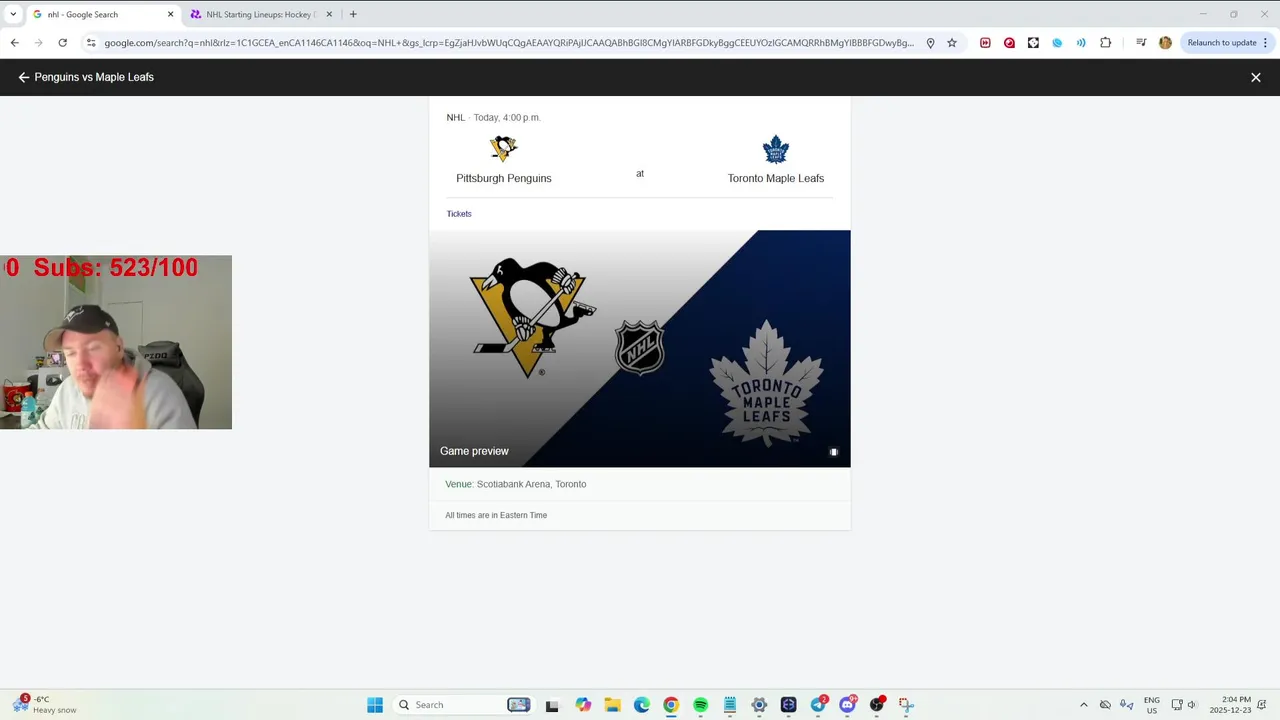This screenshot has width=1280, height=720.
Task: Switch to Chrome in taskbar
Action: 671,705
